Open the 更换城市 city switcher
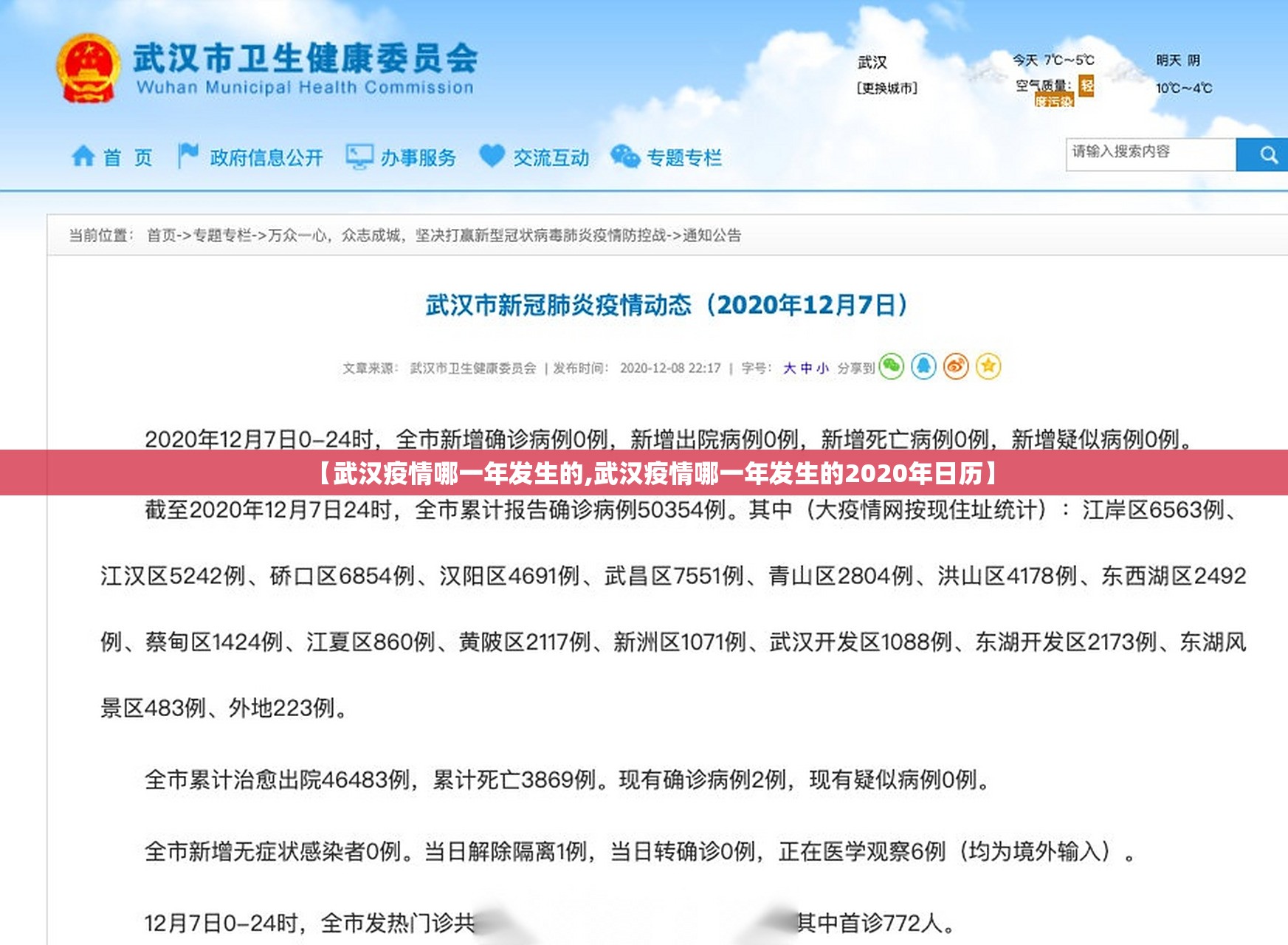 pyautogui.click(x=886, y=89)
